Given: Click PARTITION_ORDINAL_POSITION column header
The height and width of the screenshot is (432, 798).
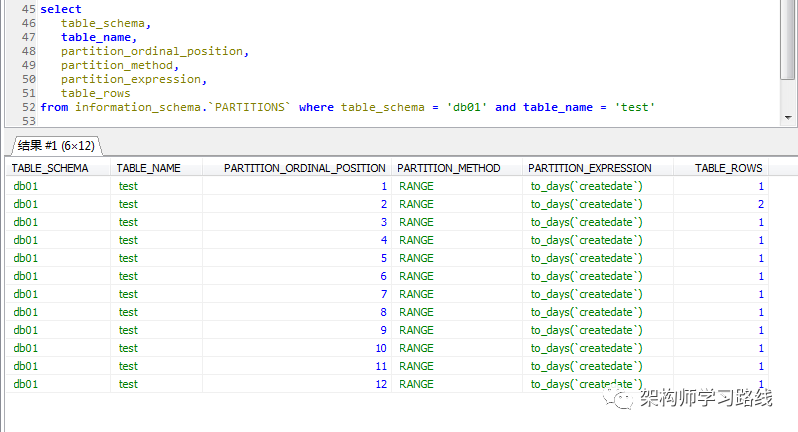Looking at the screenshot, I should coord(297,168).
